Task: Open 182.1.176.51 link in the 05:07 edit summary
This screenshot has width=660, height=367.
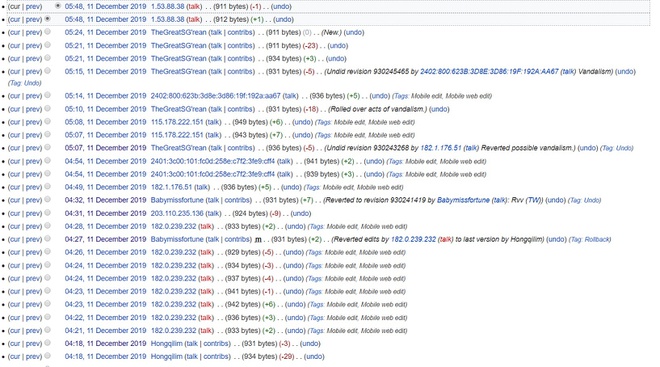Action: [441, 148]
